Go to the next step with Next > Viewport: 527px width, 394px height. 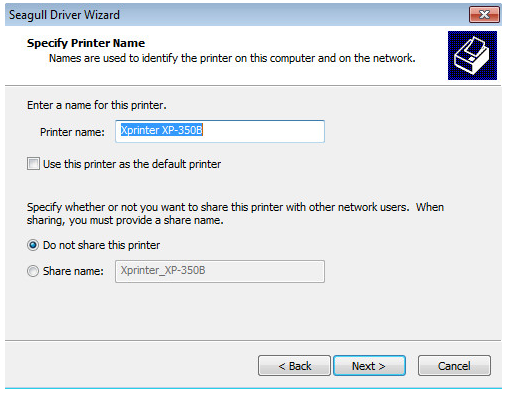369,365
